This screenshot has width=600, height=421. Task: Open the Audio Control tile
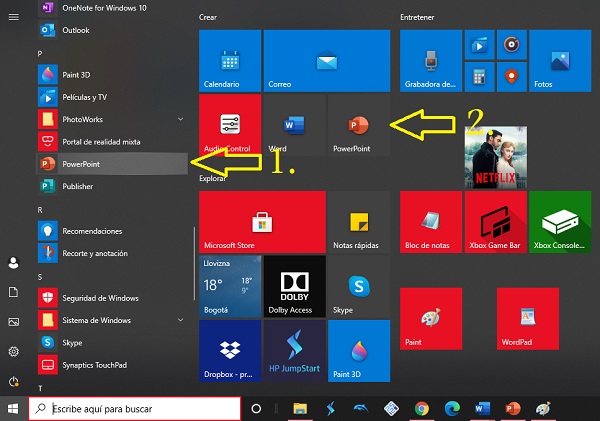click(x=230, y=125)
